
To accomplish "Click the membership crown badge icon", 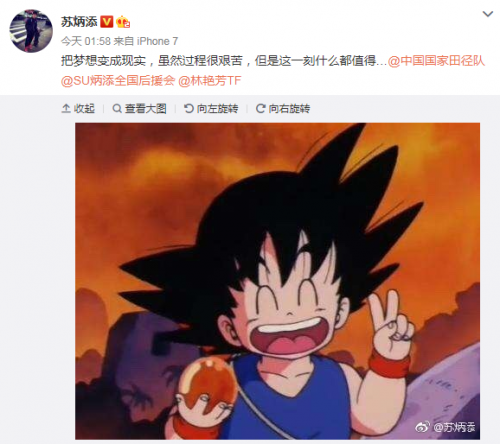I will 123,22.
